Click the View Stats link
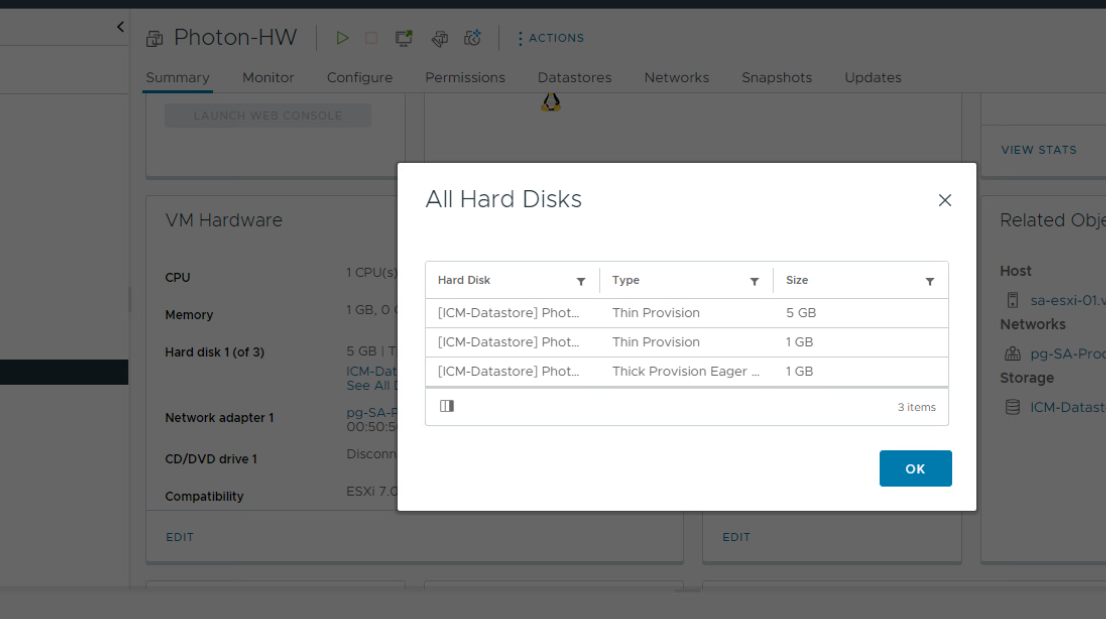The width and height of the screenshot is (1106, 619). click(x=1038, y=150)
